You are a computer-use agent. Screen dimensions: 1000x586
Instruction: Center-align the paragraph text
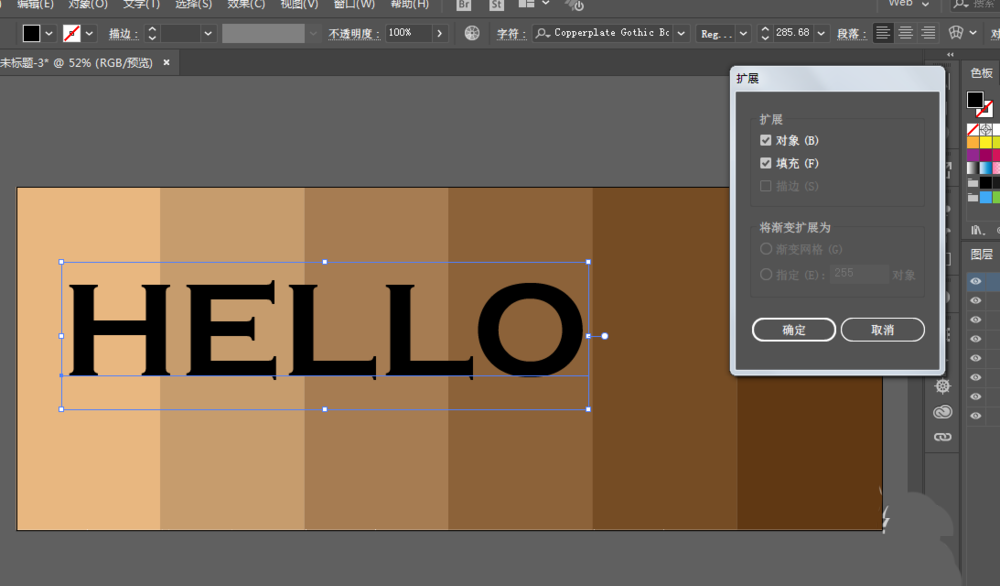pos(906,33)
